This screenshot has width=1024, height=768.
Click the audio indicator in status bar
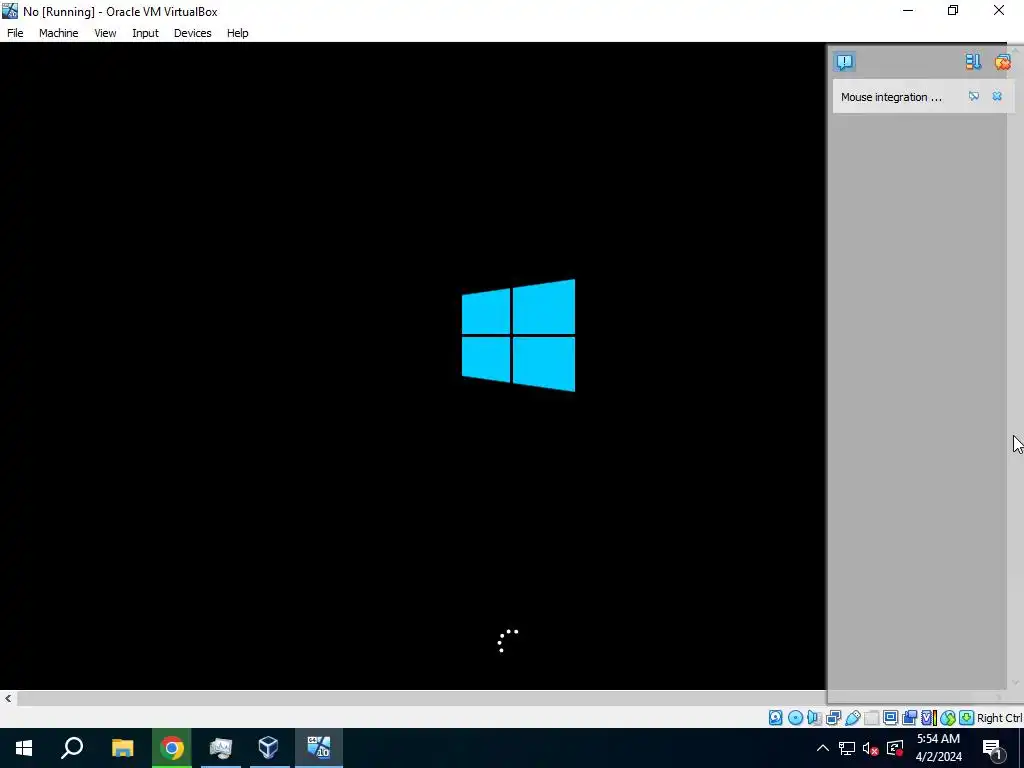814,718
